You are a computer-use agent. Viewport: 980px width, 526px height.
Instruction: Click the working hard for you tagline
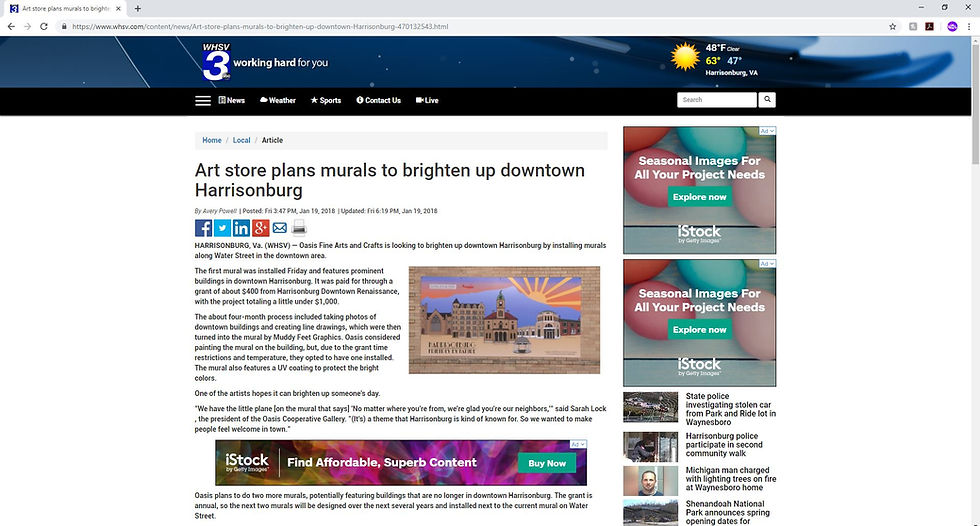pyautogui.click(x=281, y=62)
